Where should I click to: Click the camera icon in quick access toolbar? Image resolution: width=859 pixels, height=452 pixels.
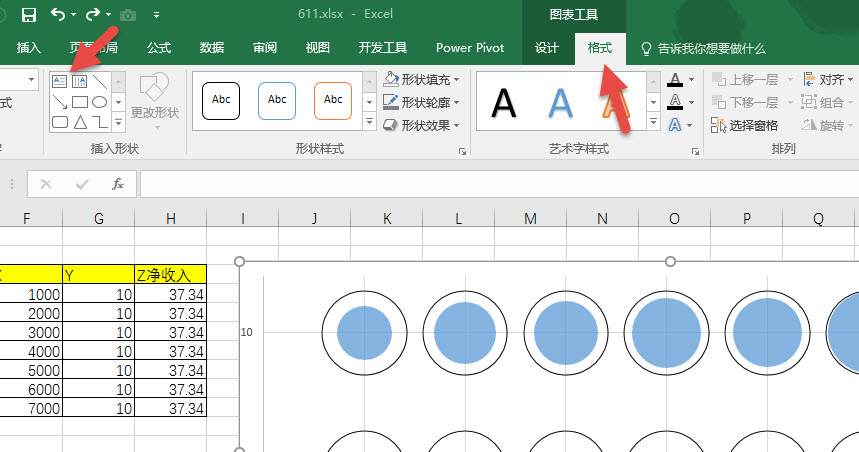(128, 15)
